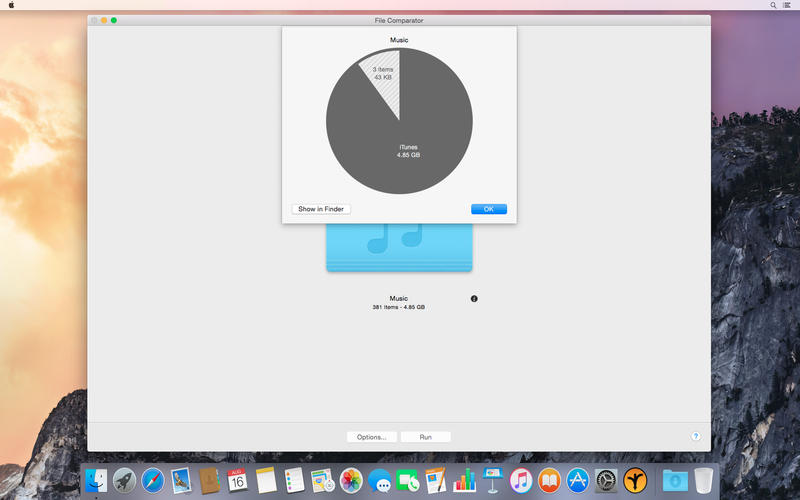Open help via the question mark button
The image size is (800, 500).
[695, 436]
